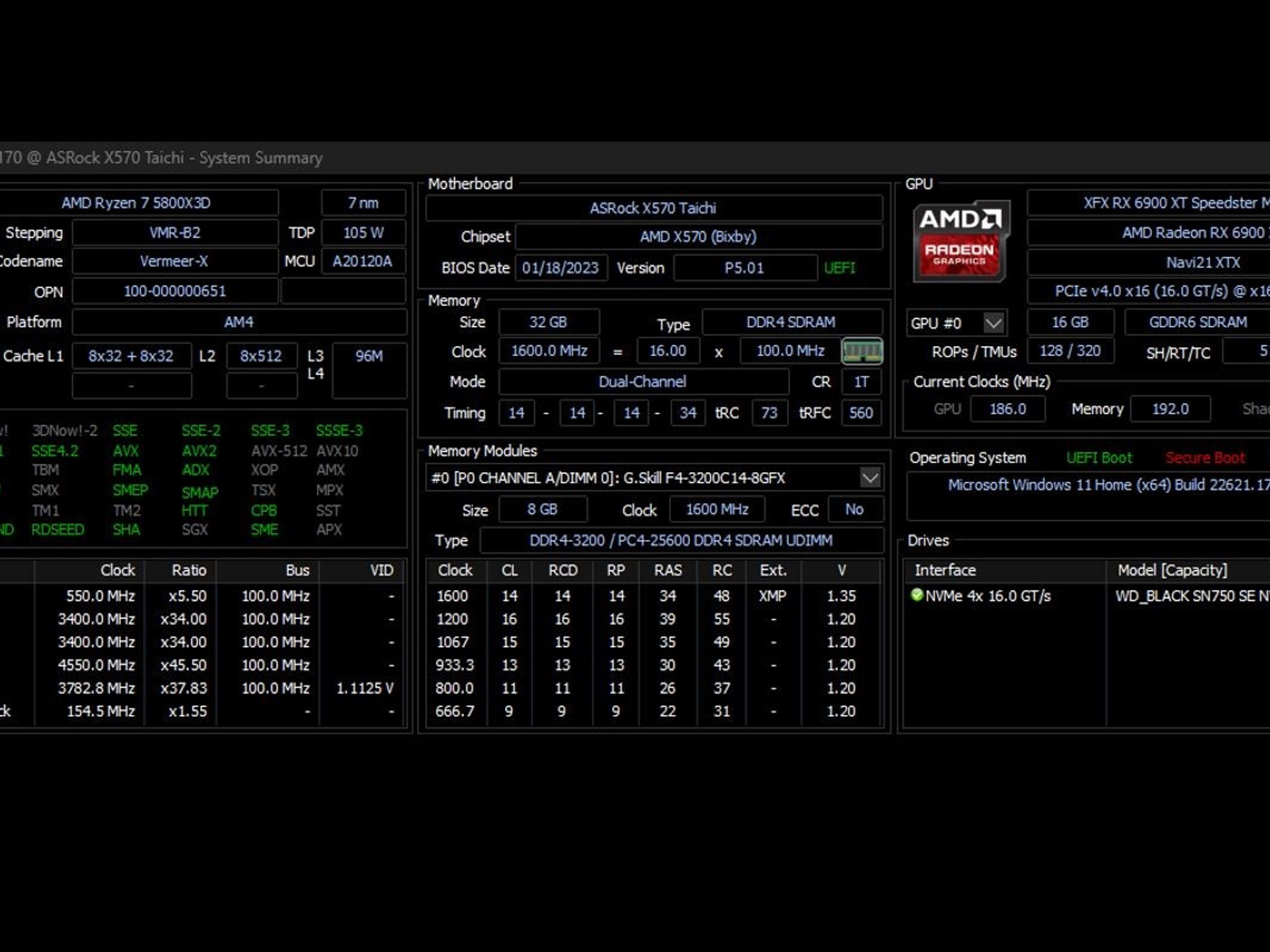Click the green UEFI label beside BIOS version

[840, 268]
